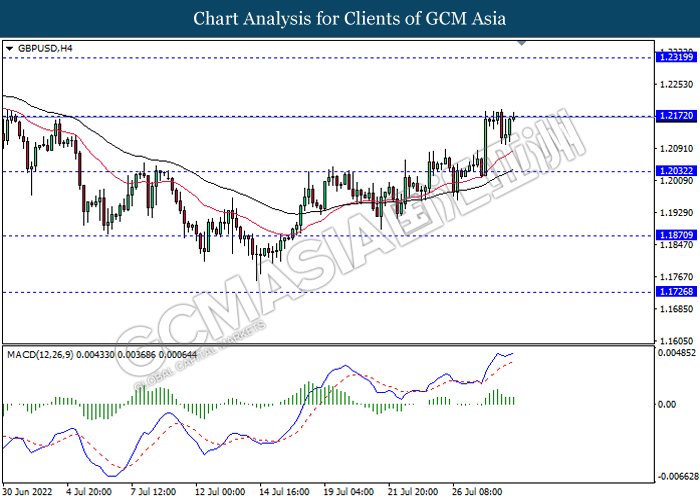
Task: Click the 1.23199 price level label
Action: 676,57
